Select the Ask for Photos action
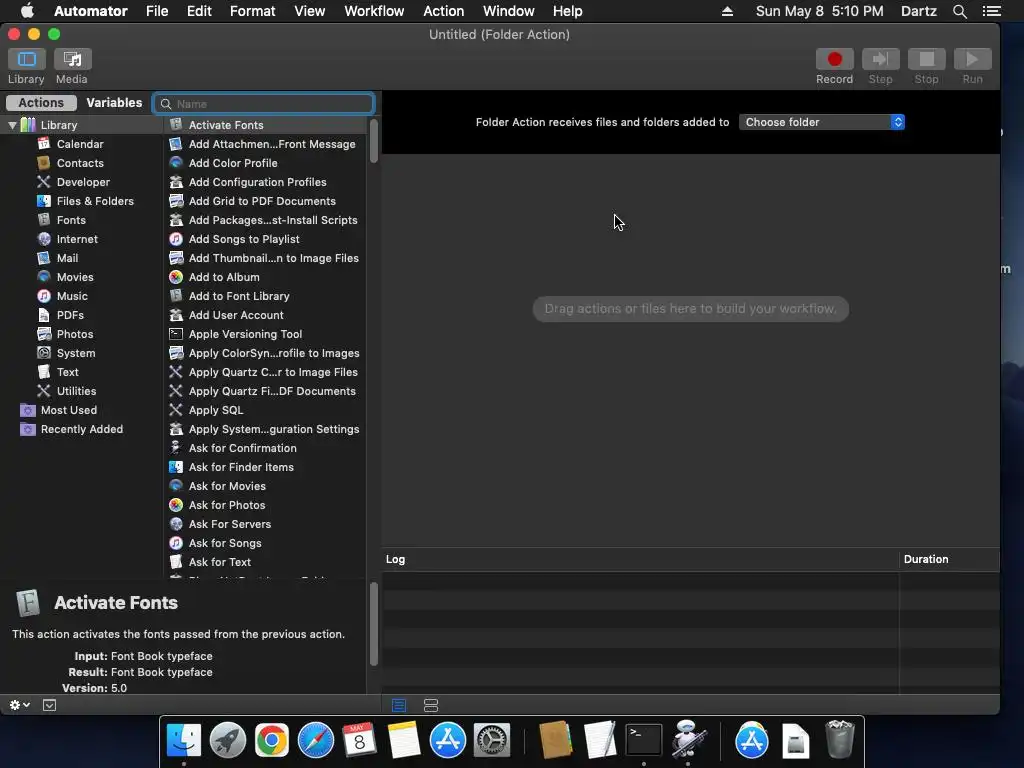This screenshot has height=768, width=1024. click(264, 505)
